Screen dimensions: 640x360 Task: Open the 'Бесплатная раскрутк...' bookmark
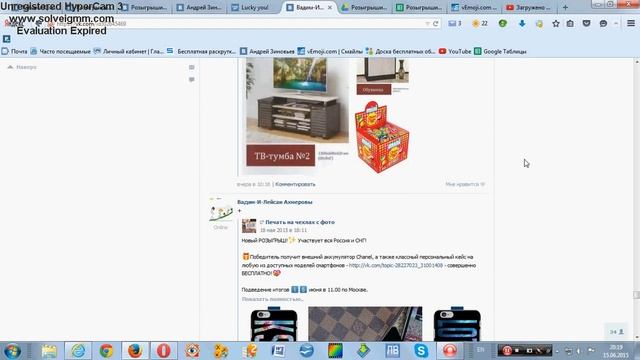coord(202,51)
